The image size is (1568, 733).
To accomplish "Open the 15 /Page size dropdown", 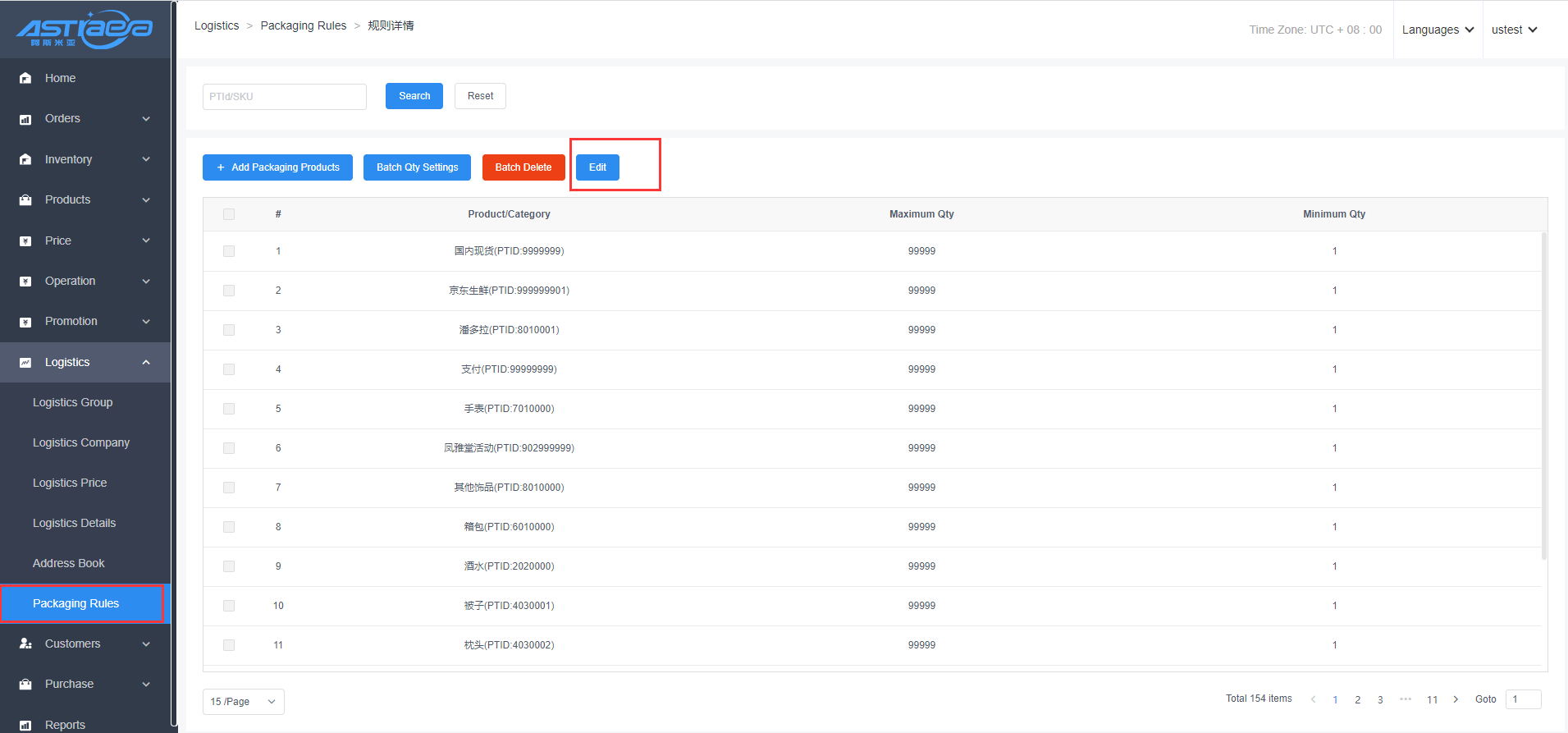I will click(x=243, y=702).
